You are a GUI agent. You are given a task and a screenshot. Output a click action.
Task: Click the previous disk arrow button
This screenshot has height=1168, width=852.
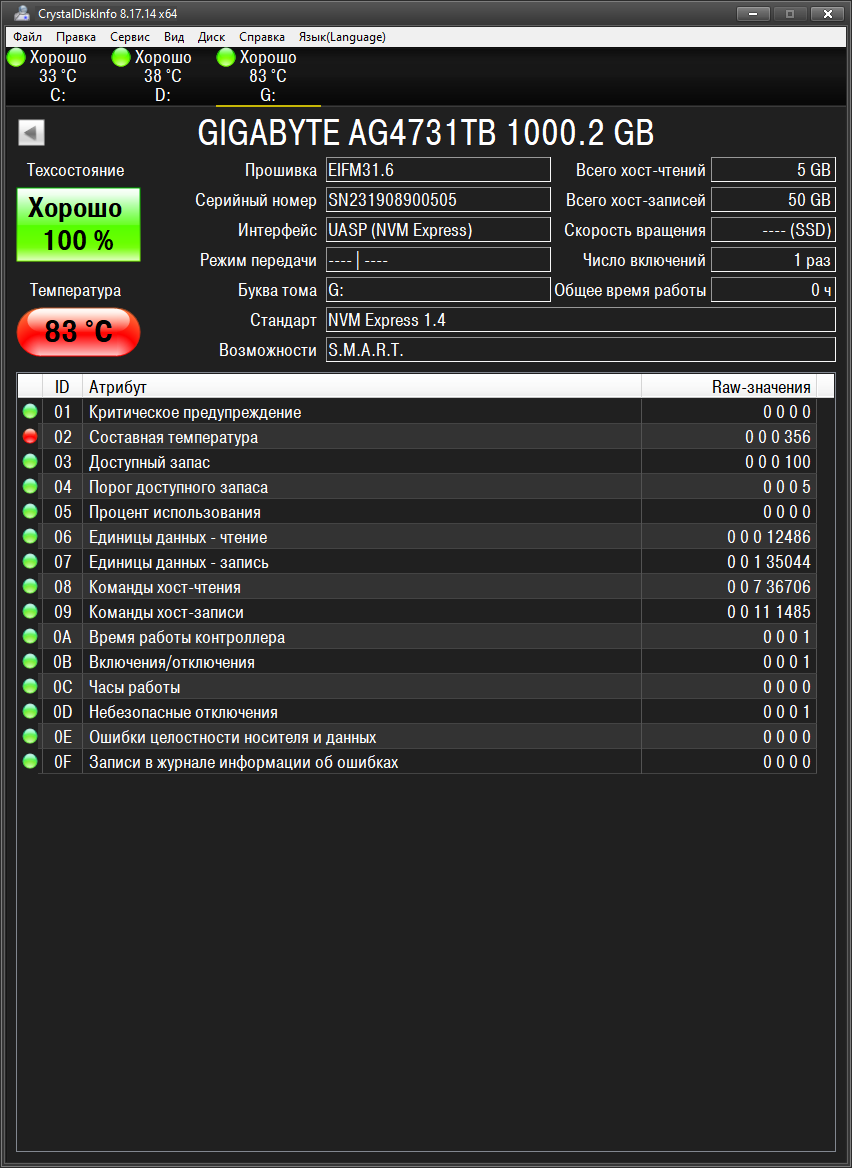[x=31, y=133]
